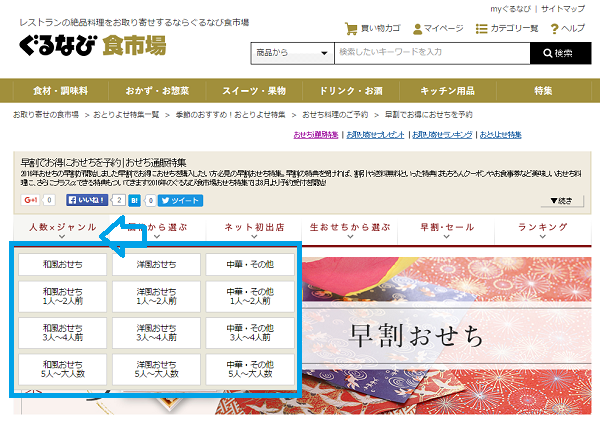
Task: Select 中華・その他 category
Action: point(250,264)
